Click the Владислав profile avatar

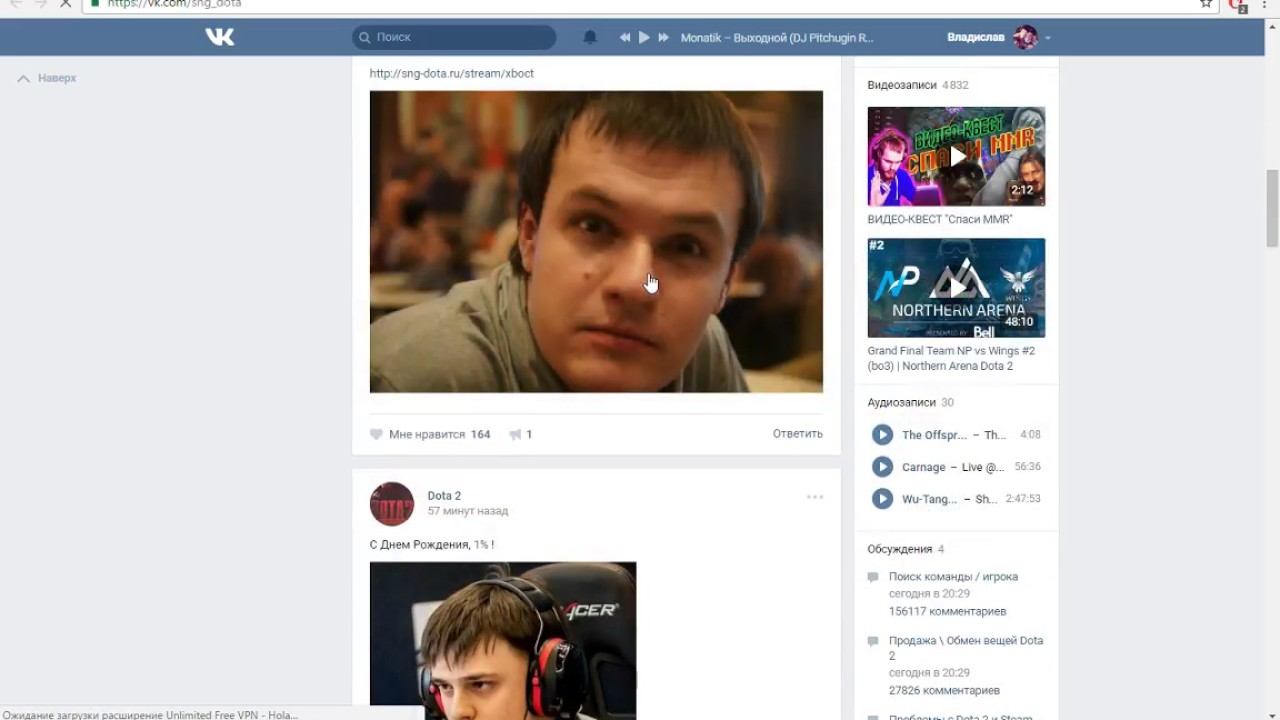pyautogui.click(x=1025, y=37)
